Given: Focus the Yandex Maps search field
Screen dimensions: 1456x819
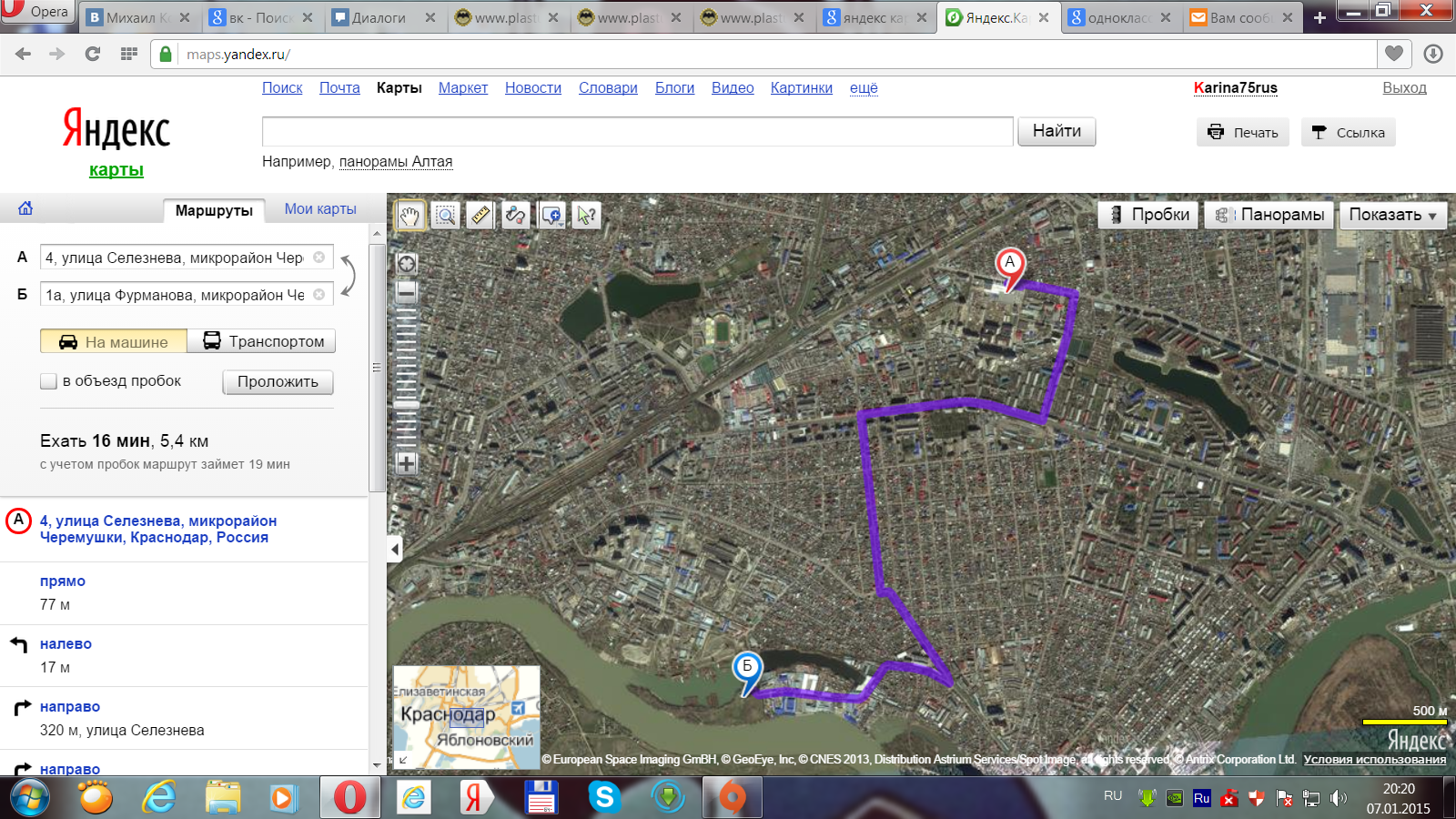Looking at the screenshot, I should (637, 132).
